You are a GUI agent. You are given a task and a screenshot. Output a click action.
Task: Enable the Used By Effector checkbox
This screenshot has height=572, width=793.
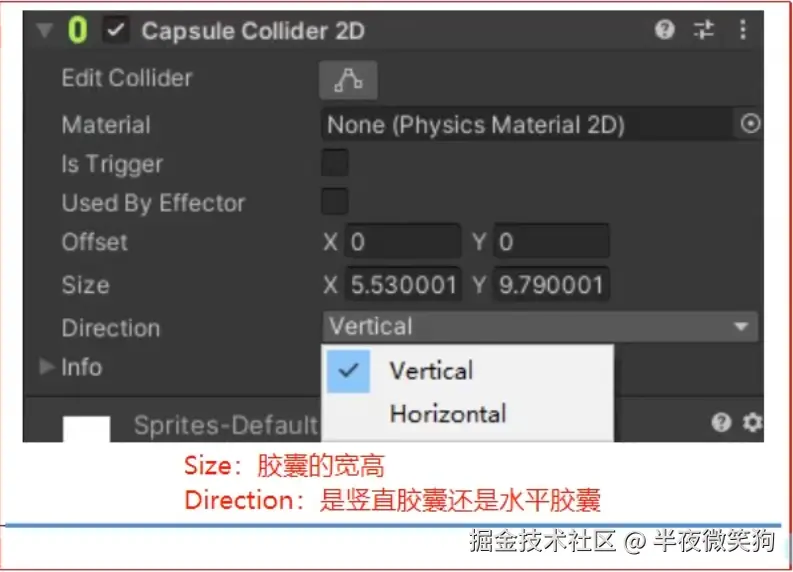[335, 202]
